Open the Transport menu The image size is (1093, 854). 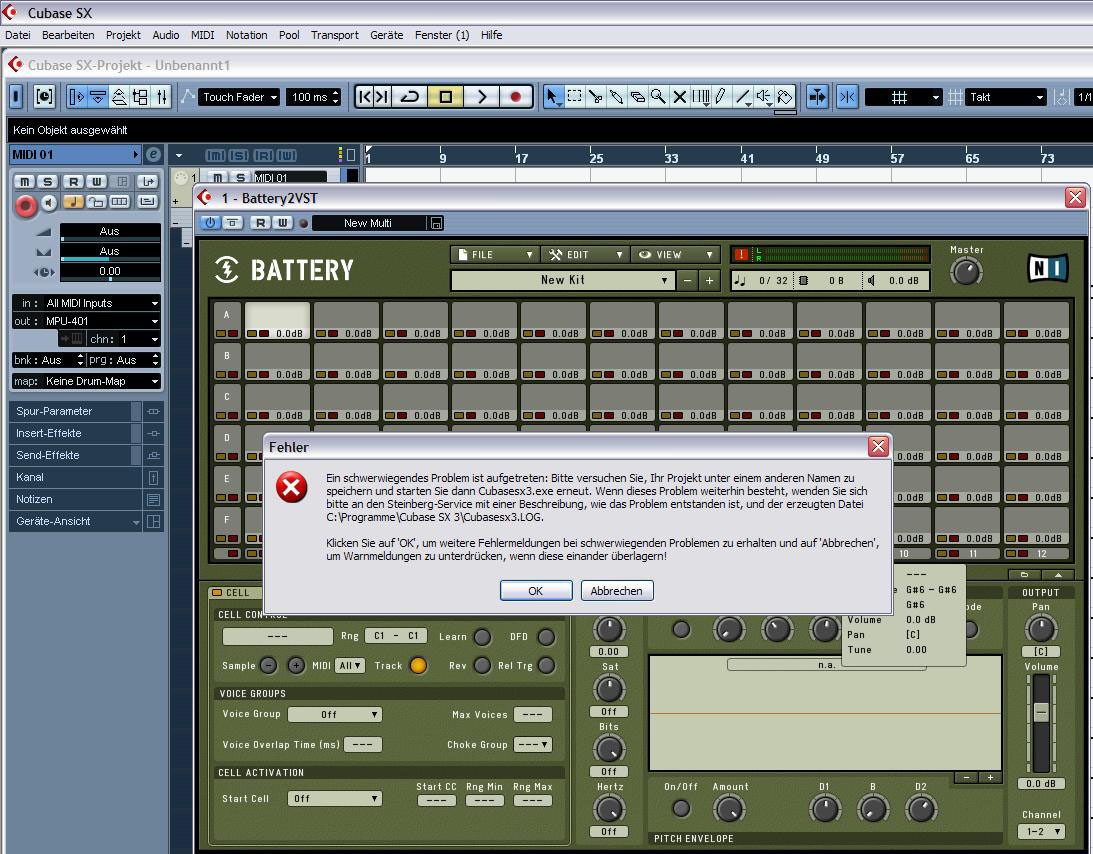click(335, 35)
